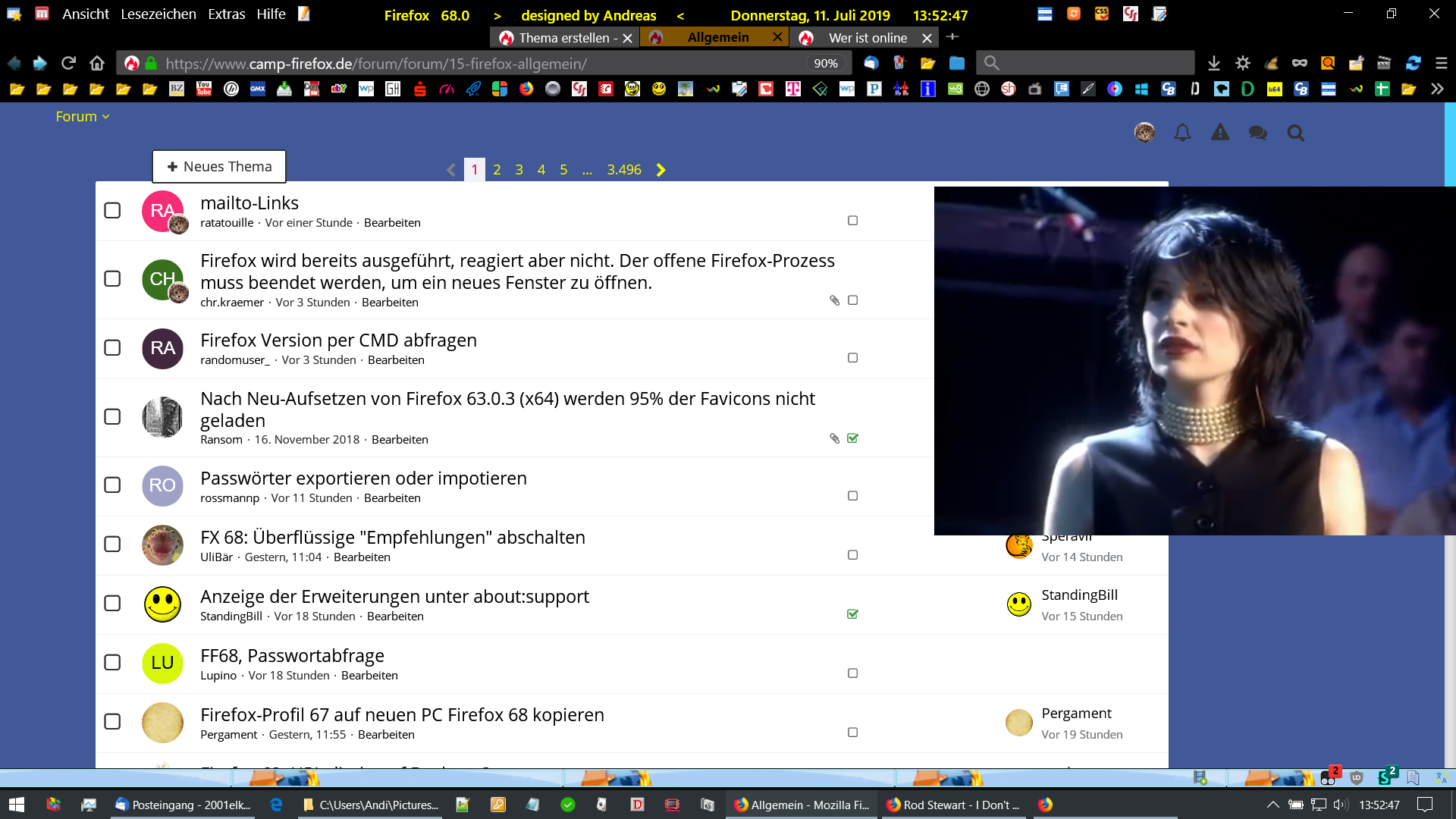
Task: Show hidden system tray icons
Action: (x=1272, y=805)
